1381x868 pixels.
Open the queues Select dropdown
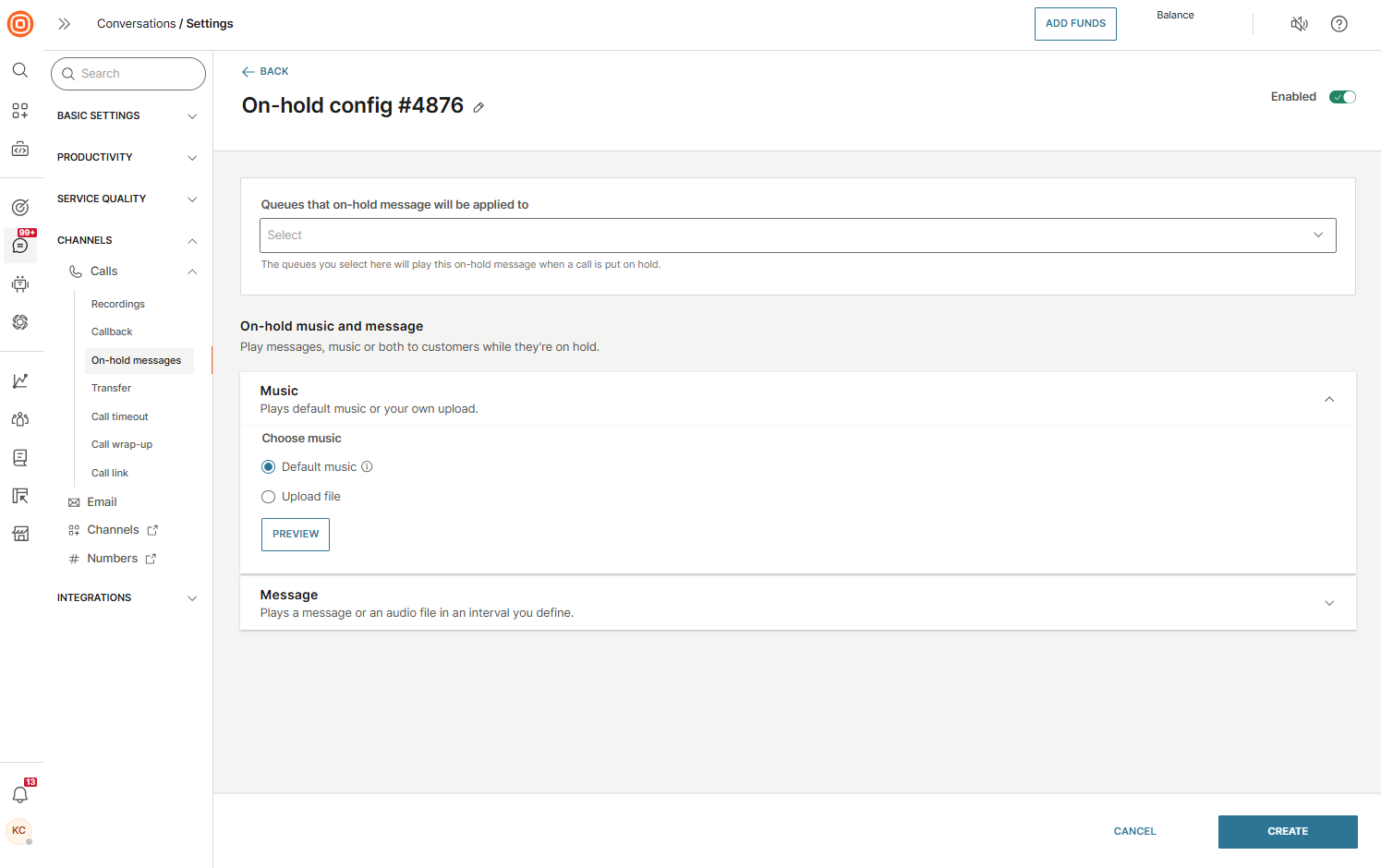pyautogui.click(x=797, y=235)
